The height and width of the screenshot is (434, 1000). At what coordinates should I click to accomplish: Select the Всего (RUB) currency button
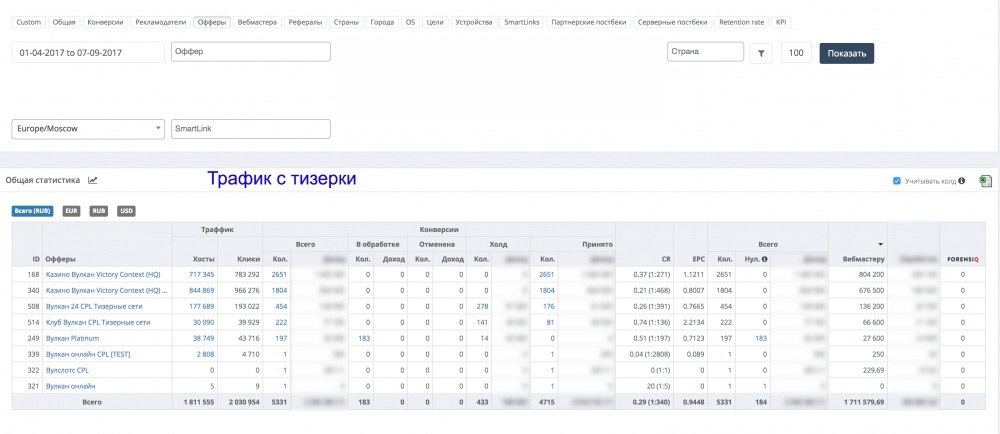point(33,211)
